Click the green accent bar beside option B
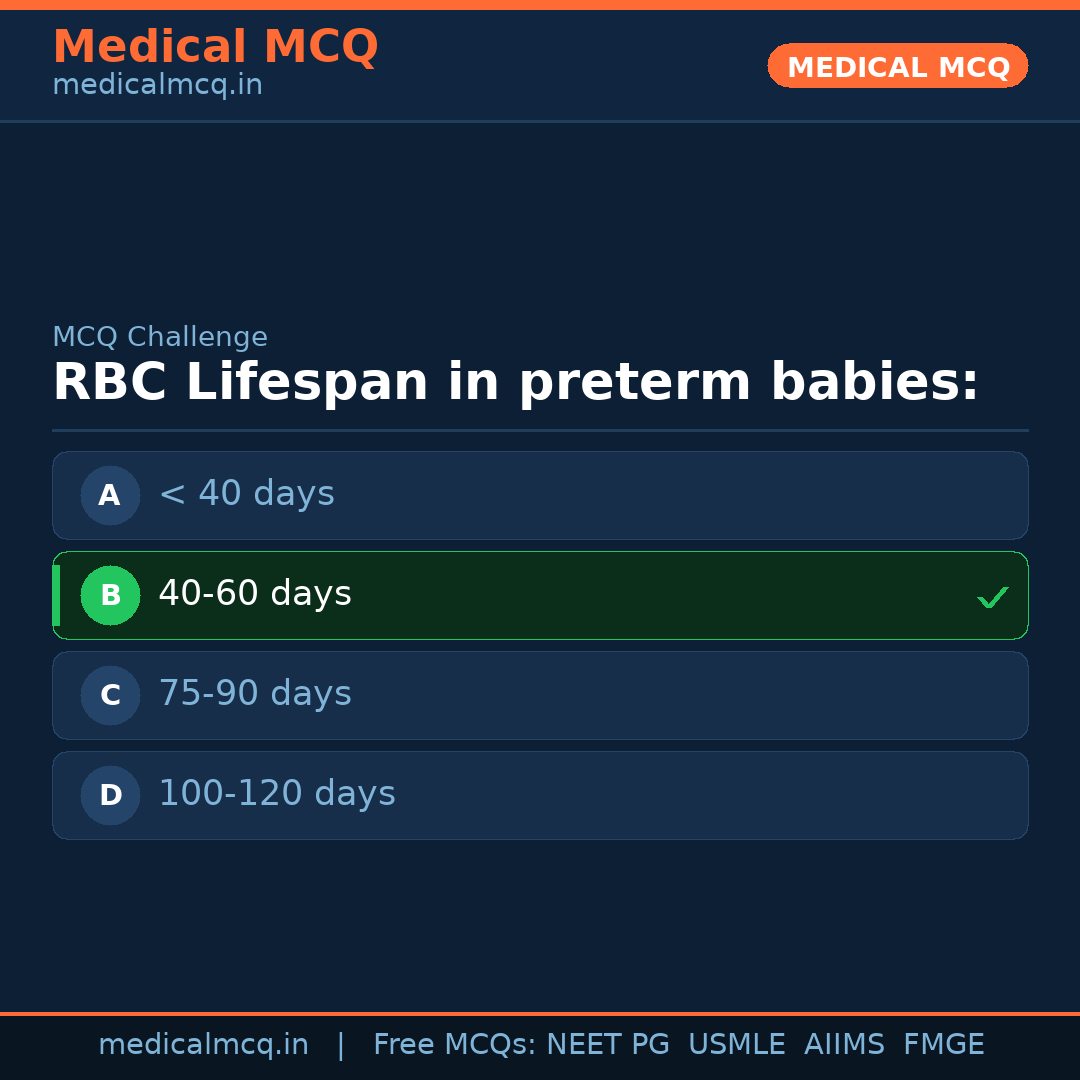This screenshot has height=1080, width=1080. click(x=56, y=595)
